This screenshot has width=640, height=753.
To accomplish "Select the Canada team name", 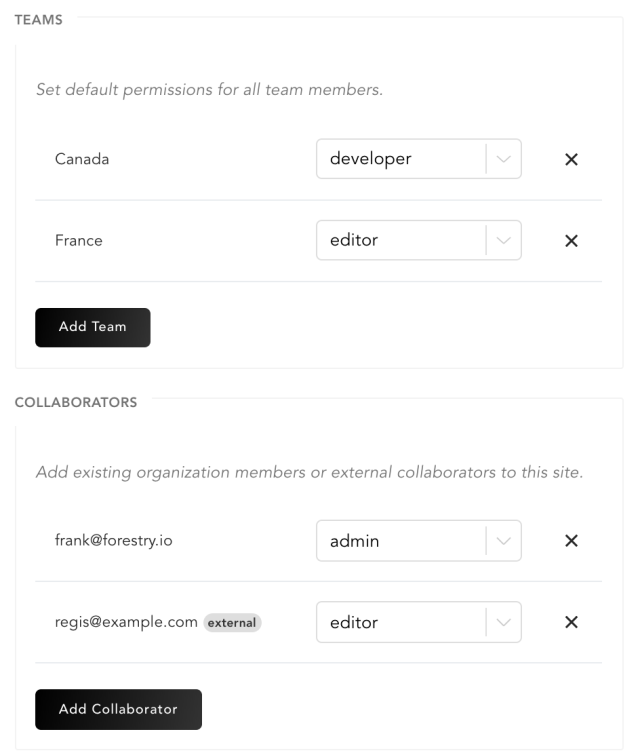I will click(82, 159).
